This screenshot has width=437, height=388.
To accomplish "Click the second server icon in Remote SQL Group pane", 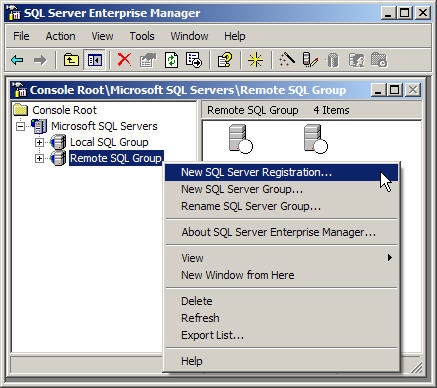I will [316, 139].
